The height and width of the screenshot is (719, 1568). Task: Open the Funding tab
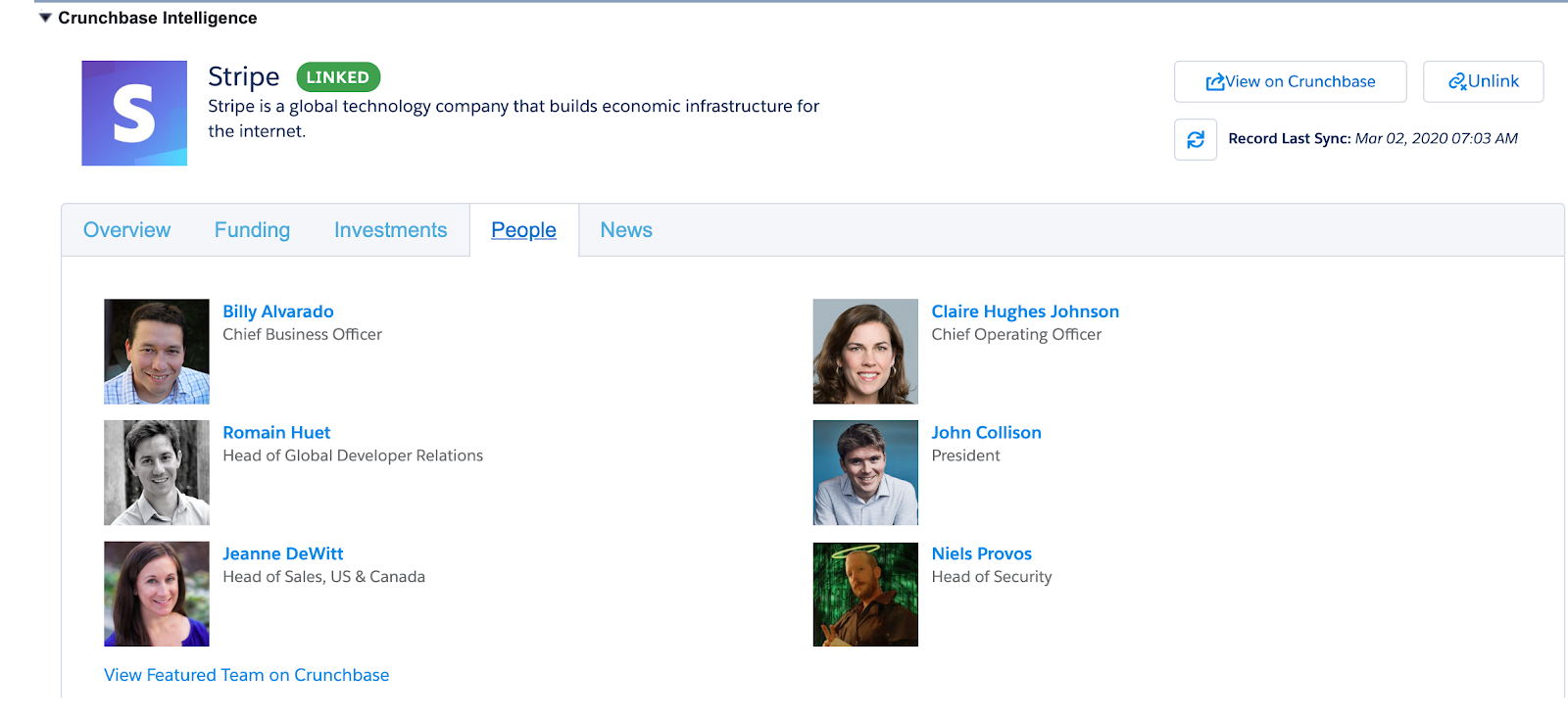point(252,230)
